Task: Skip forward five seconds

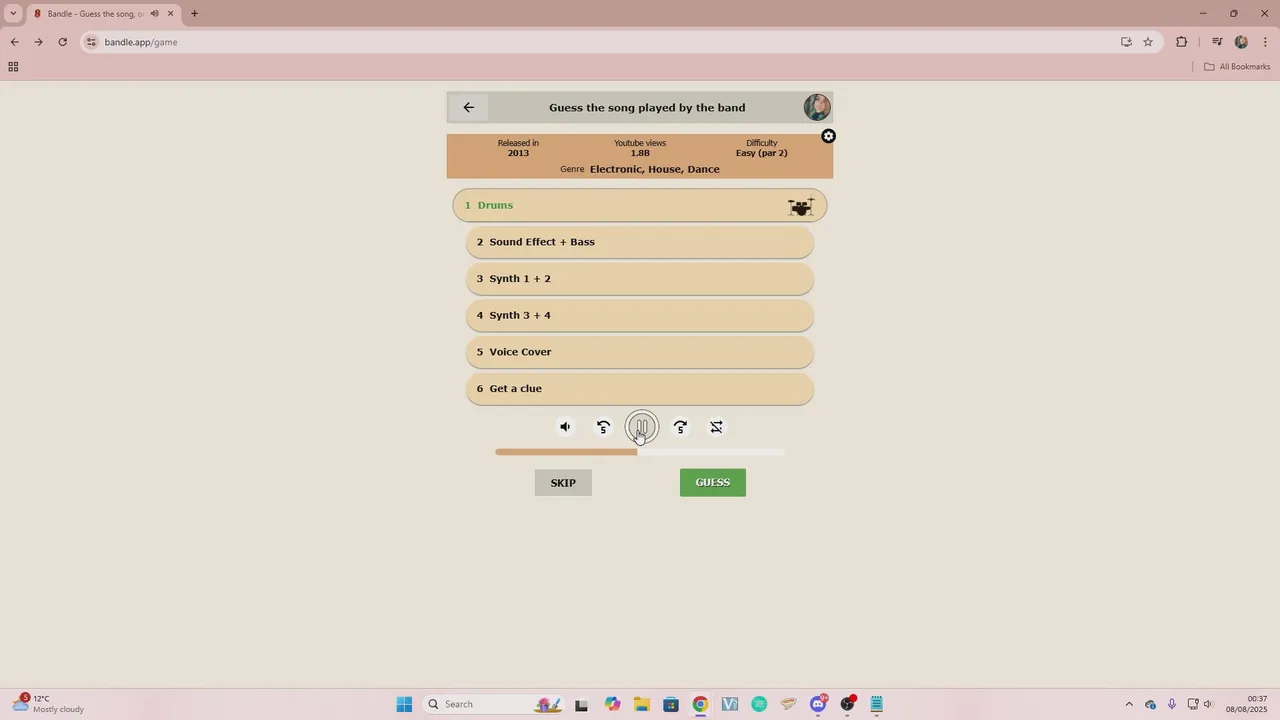Action: [680, 427]
